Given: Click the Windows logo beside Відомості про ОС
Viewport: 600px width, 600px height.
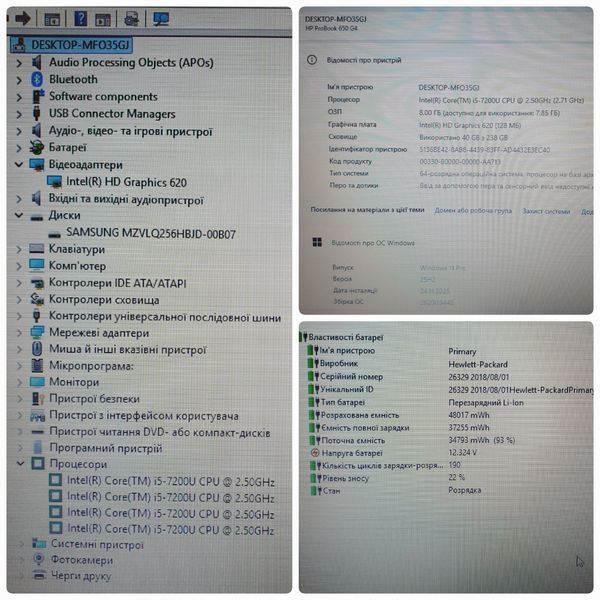Looking at the screenshot, I should pos(317,242).
